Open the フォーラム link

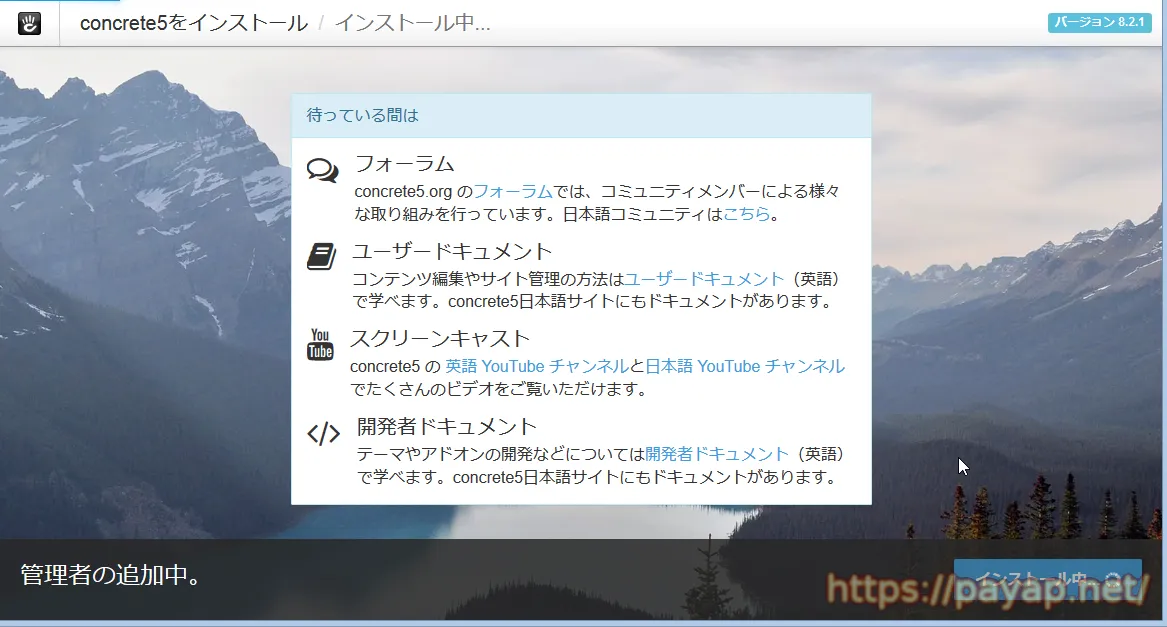[512, 191]
